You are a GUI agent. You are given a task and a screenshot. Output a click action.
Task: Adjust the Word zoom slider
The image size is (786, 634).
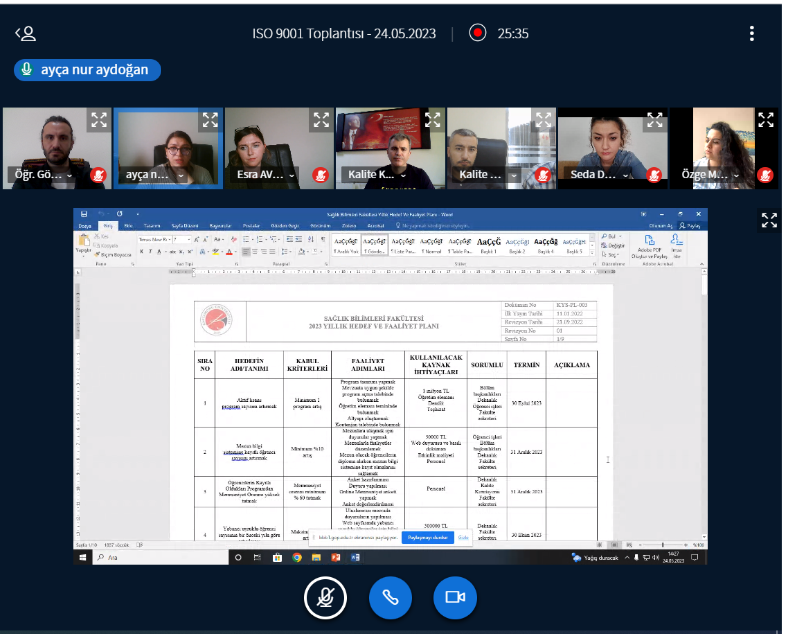click(663, 544)
